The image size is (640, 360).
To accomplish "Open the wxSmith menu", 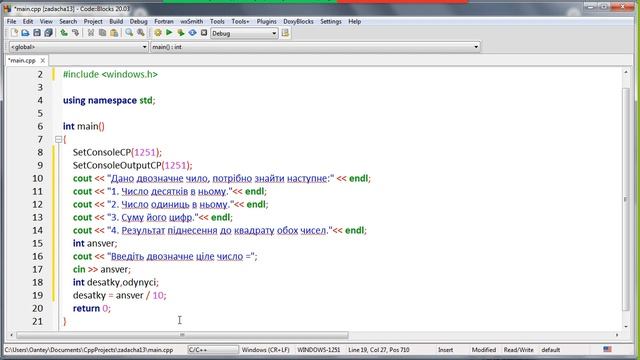I will tap(191, 21).
